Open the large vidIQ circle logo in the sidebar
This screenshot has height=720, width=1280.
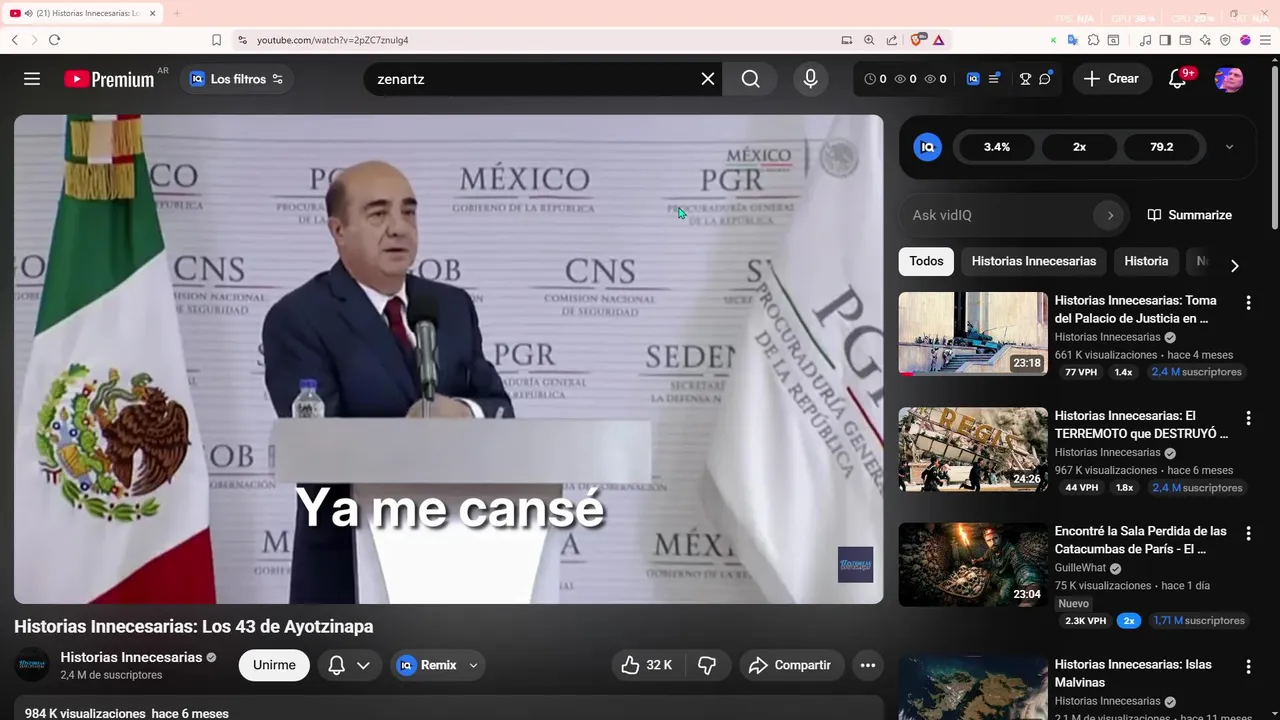click(x=927, y=147)
